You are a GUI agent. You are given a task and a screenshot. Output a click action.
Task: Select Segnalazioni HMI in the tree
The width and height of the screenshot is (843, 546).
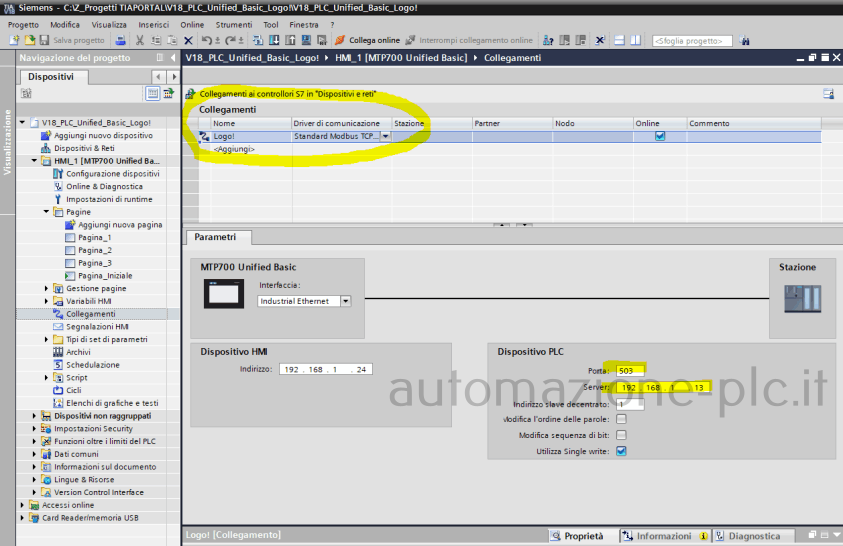(x=97, y=327)
